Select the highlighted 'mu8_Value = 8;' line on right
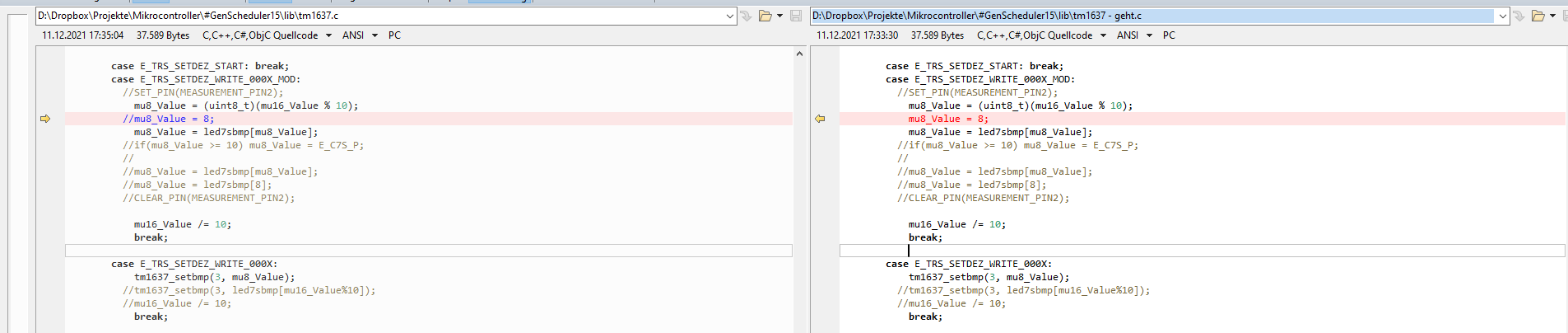 click(x=1203, y=119)
